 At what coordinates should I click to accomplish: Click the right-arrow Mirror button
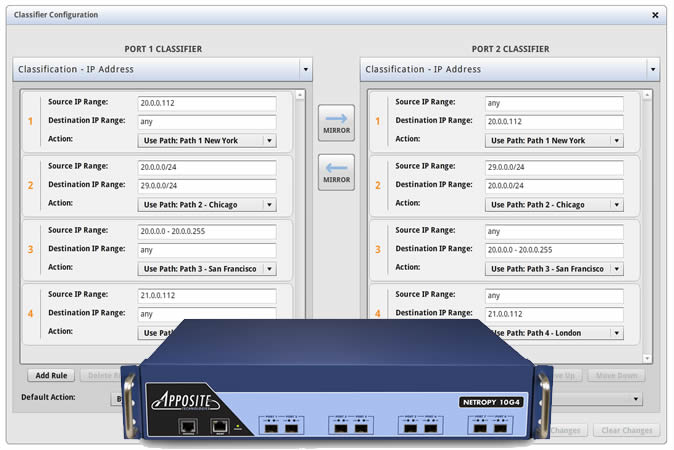tap(336, 122)
